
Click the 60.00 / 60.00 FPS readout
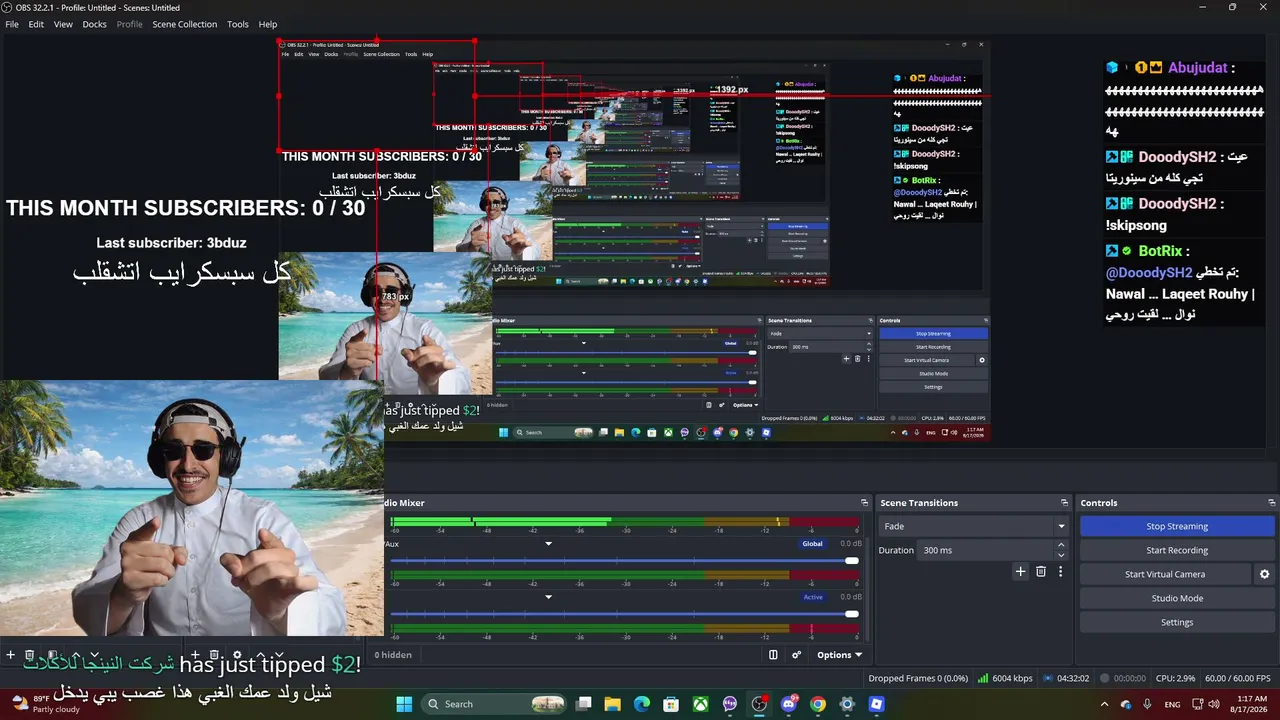tap(1238, 678)
